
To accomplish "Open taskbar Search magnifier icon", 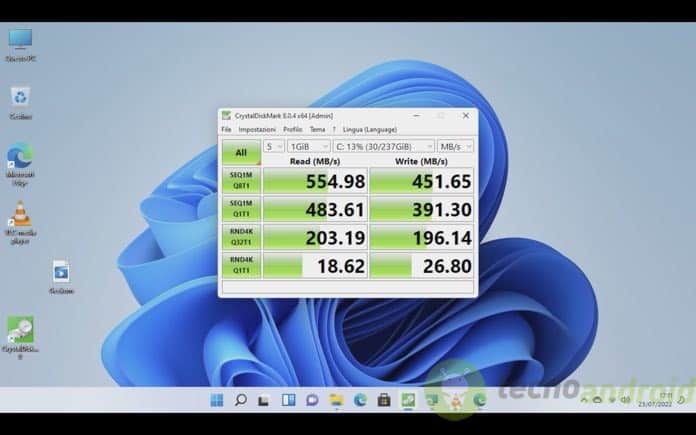I will (x=240, y=400).
